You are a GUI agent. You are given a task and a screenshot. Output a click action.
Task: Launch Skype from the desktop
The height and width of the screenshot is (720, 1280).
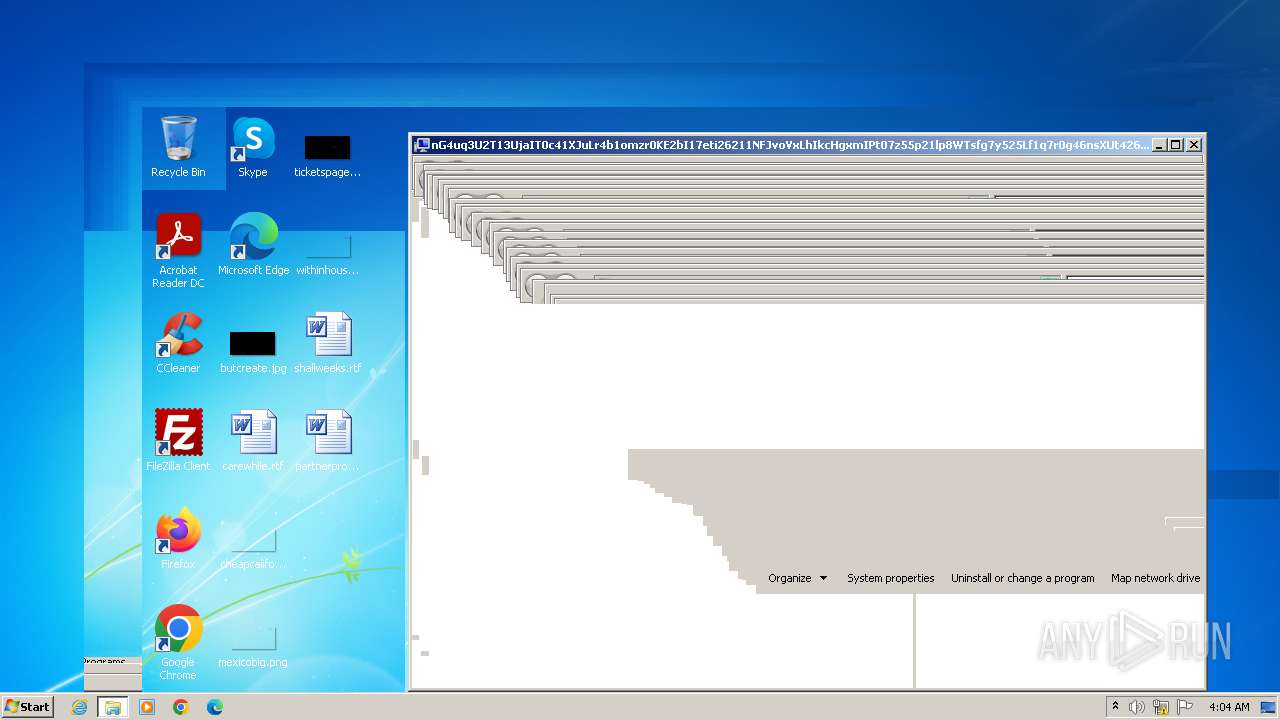pyautogui.click(x=253, y=147)
